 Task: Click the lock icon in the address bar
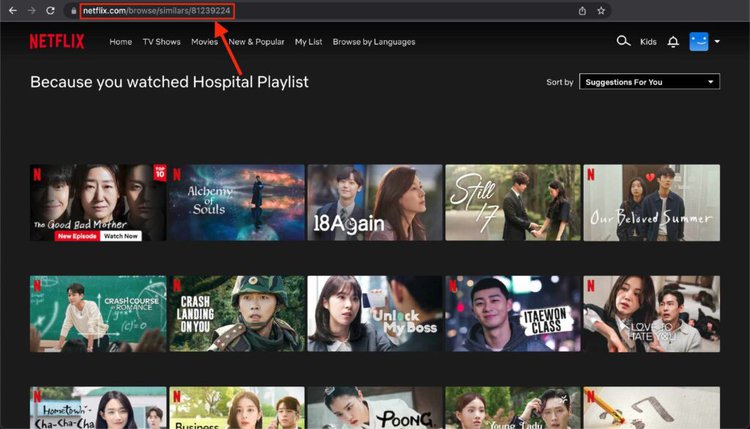(74, 11)
